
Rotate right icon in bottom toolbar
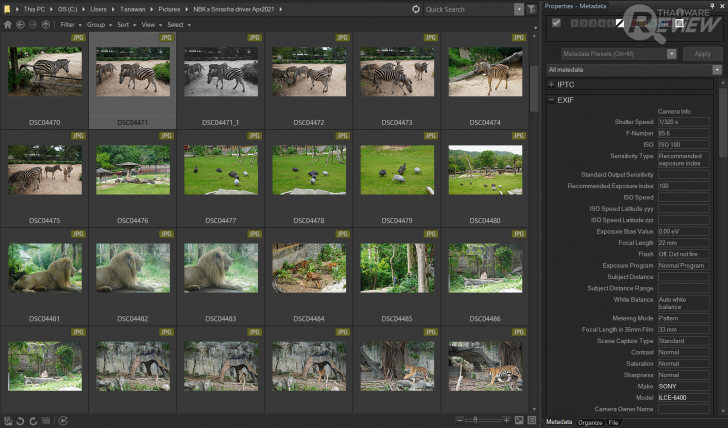tap(34, 421)
